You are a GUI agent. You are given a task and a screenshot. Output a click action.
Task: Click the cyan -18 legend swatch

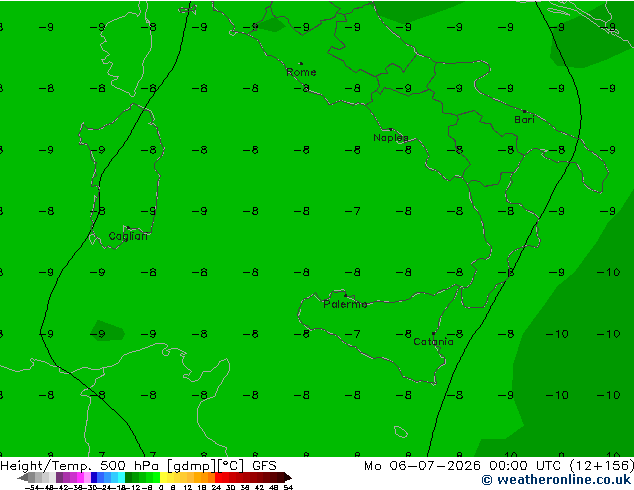122,477
